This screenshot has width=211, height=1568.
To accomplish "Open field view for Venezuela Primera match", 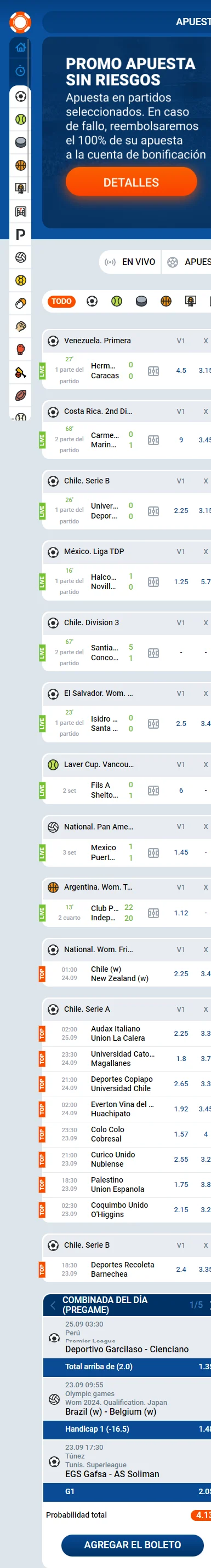I will coord(153,371).
